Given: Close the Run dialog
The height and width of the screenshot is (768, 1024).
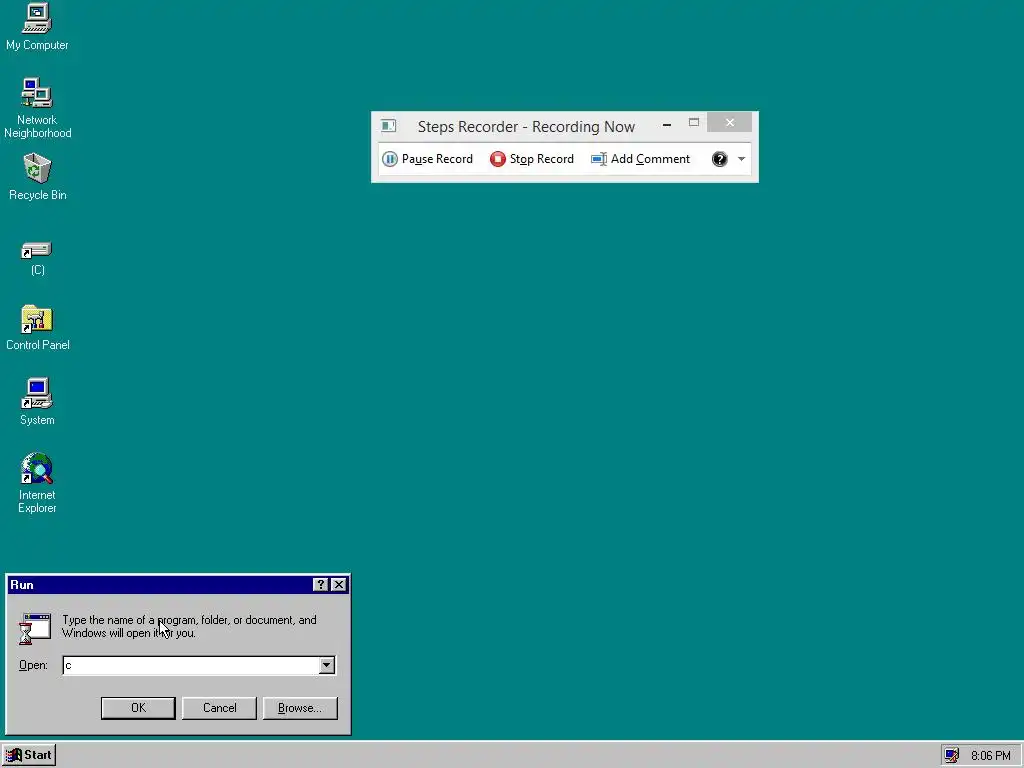Looking at the screenshot, I should [338, 584].
